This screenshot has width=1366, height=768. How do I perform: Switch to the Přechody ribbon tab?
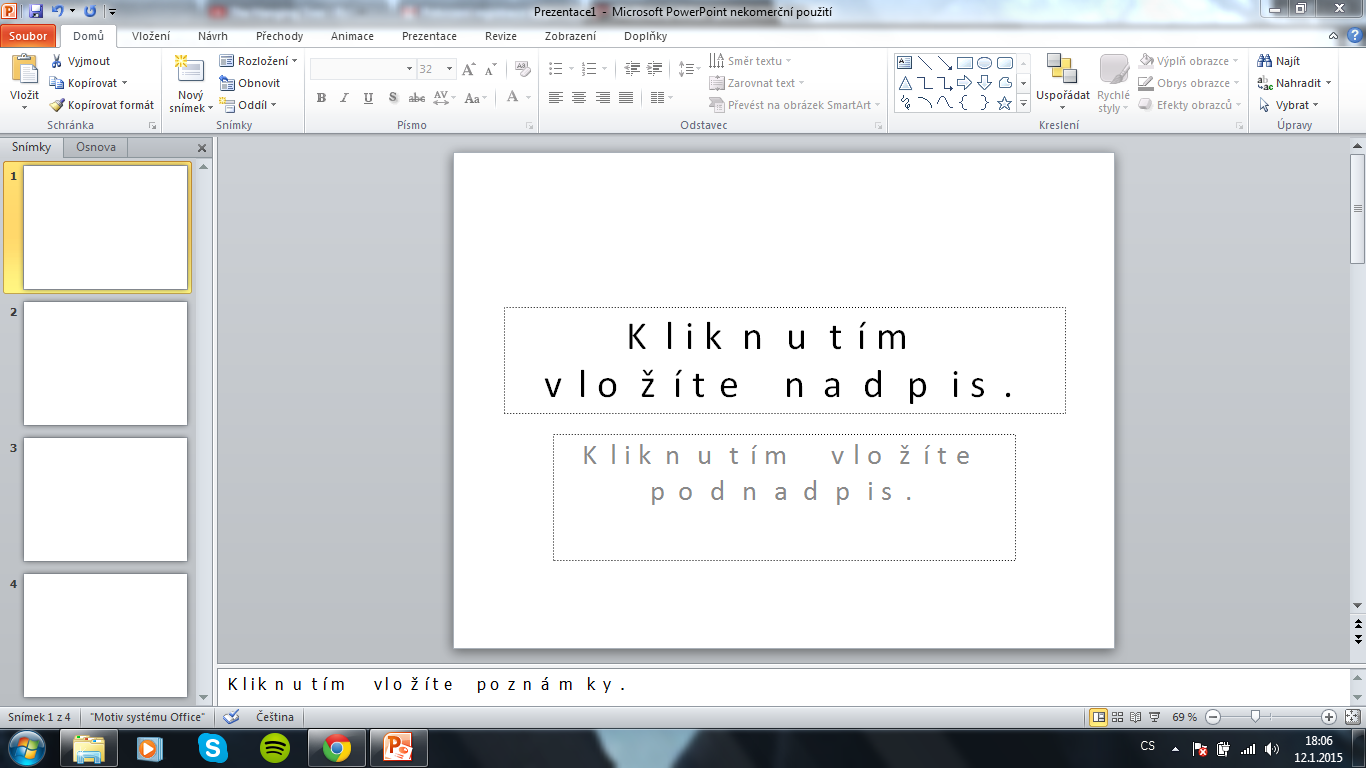(x=279, y=36)
